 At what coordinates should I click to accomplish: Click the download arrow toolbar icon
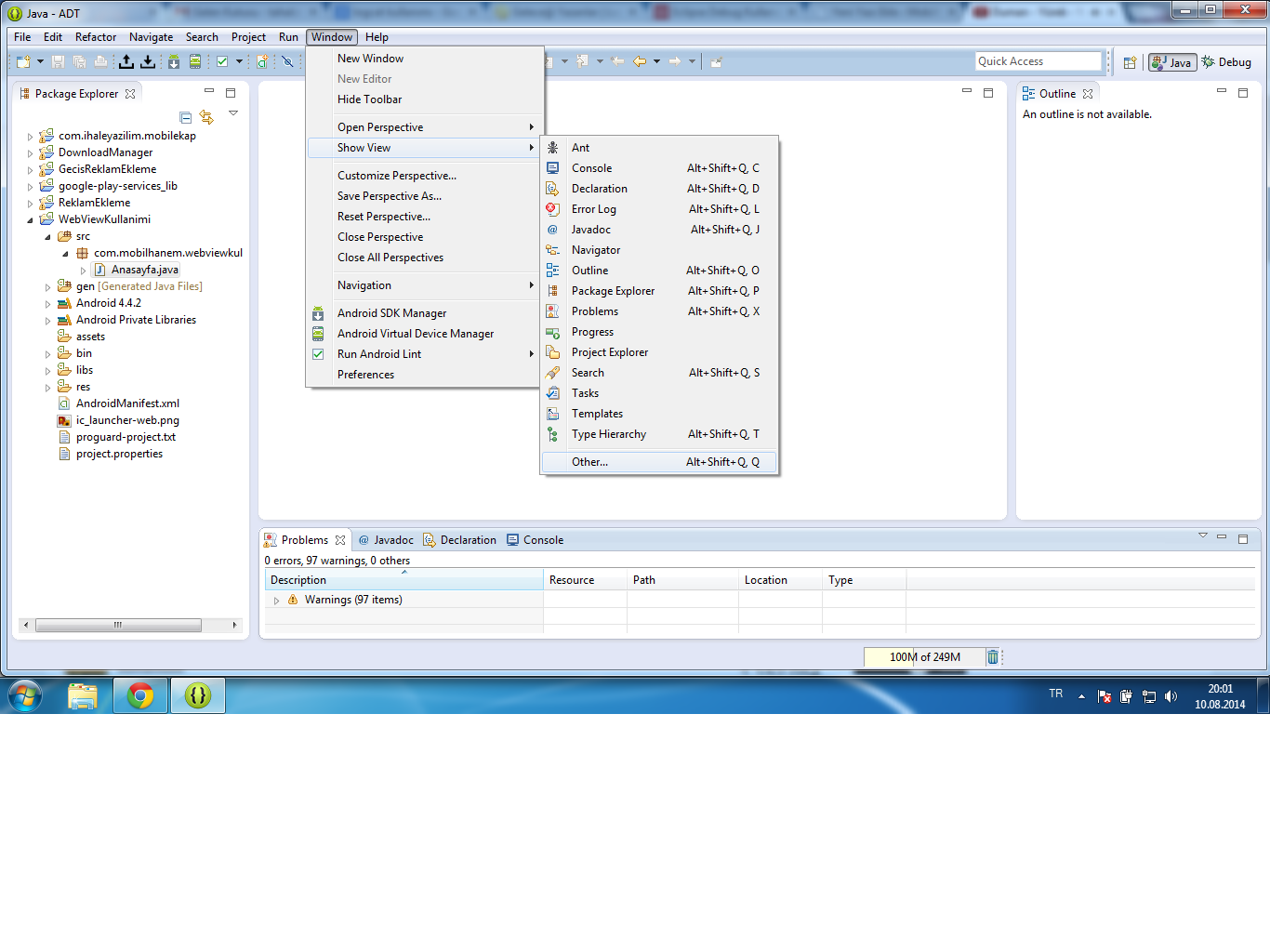click(148, 61)
